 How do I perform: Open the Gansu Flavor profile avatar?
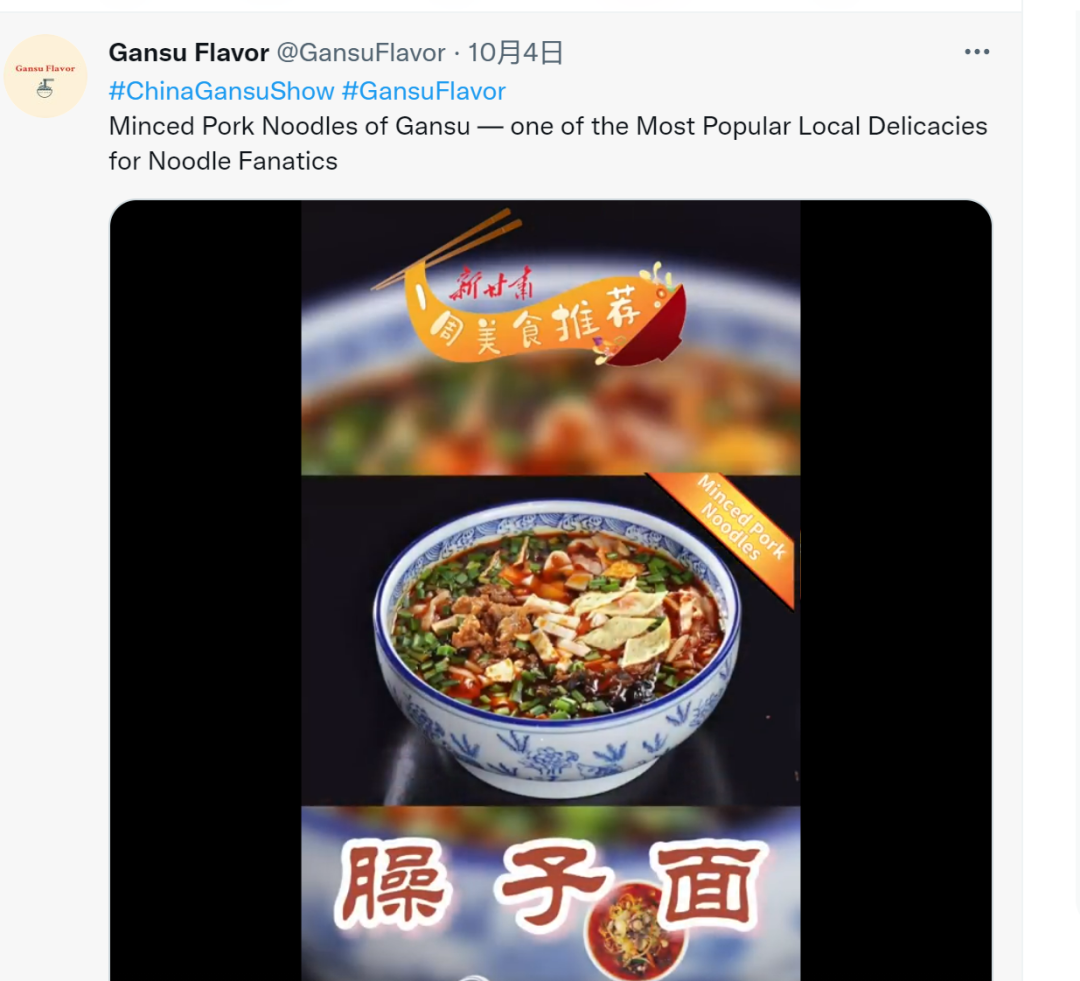(45, 76)
